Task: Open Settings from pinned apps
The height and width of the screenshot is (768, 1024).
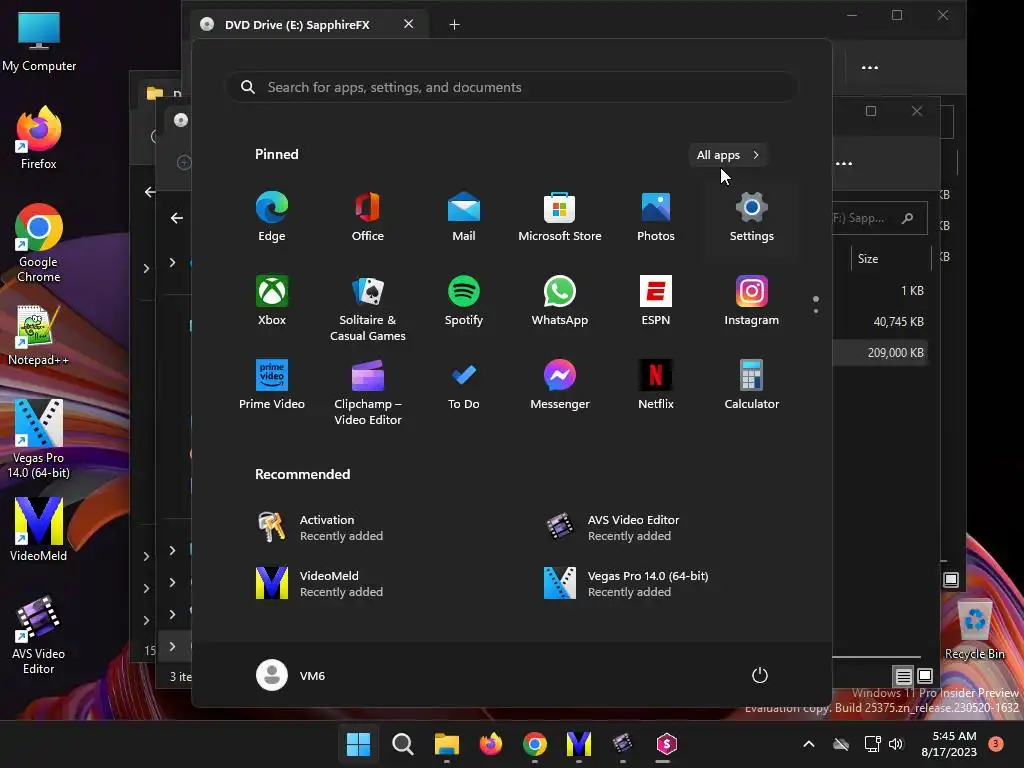Action: click(x=752, y=217)
